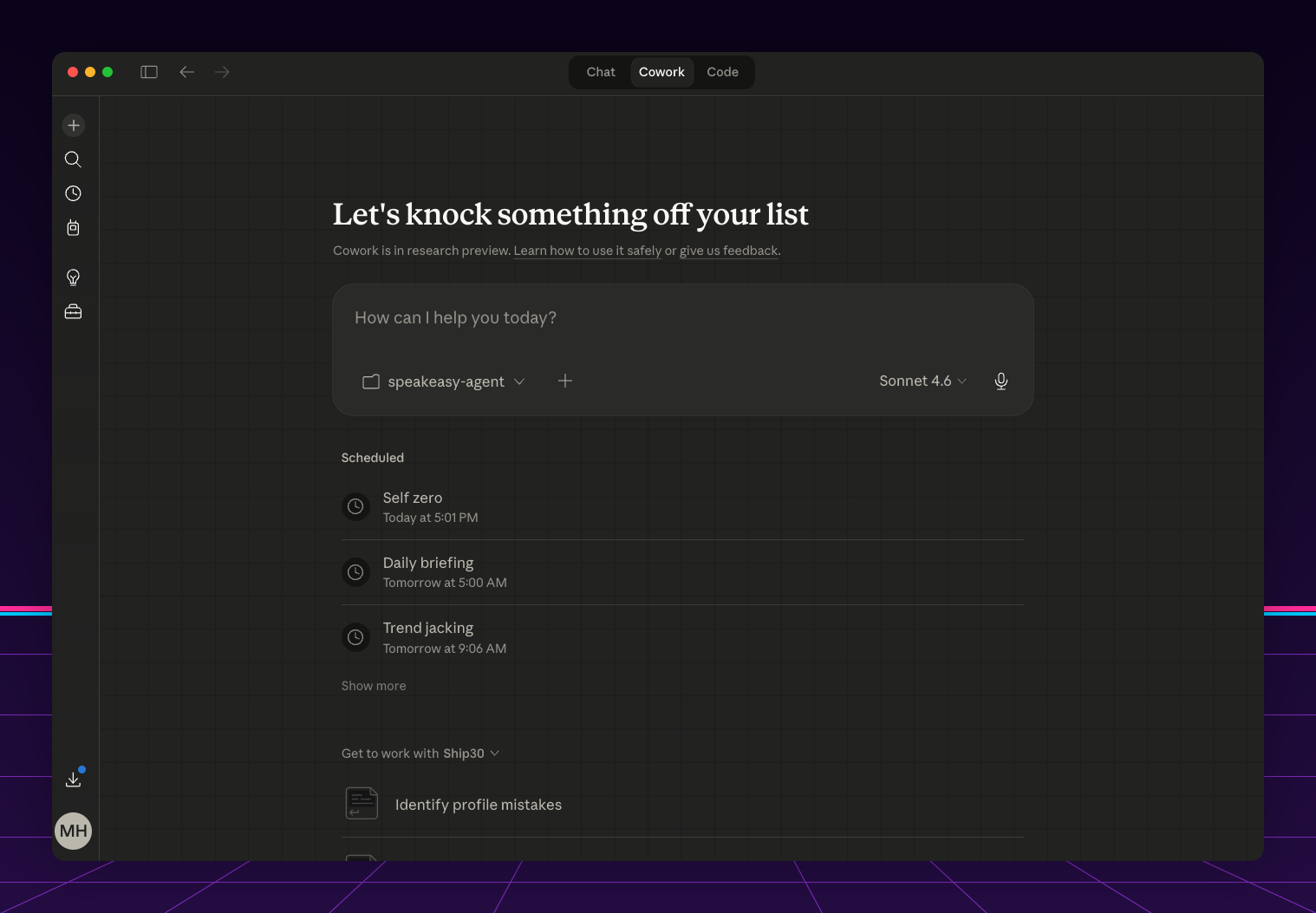
Task: Click the plus attachment button in prompt box
Action: click(565, 382)
